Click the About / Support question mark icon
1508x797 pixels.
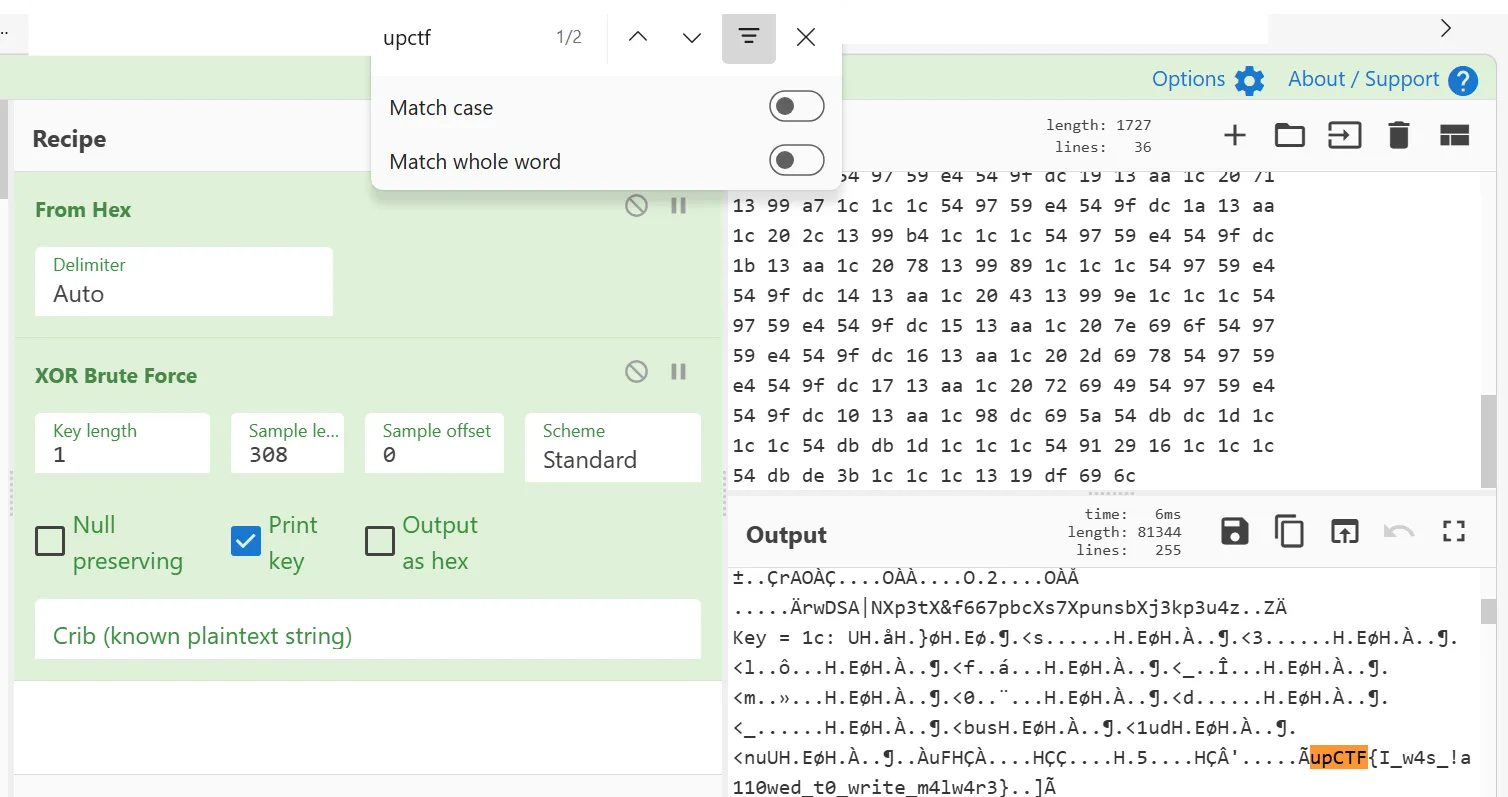[x=1461, y=79]
